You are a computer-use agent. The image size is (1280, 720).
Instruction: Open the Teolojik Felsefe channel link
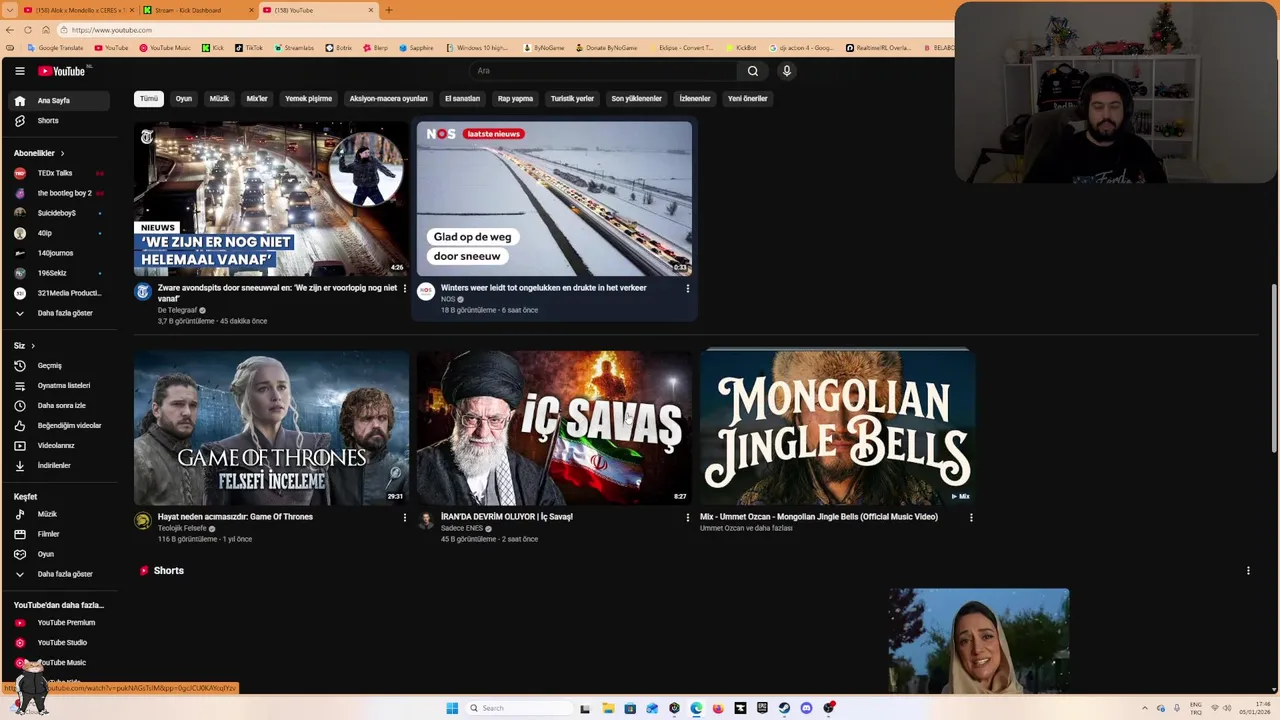point(182,528)
